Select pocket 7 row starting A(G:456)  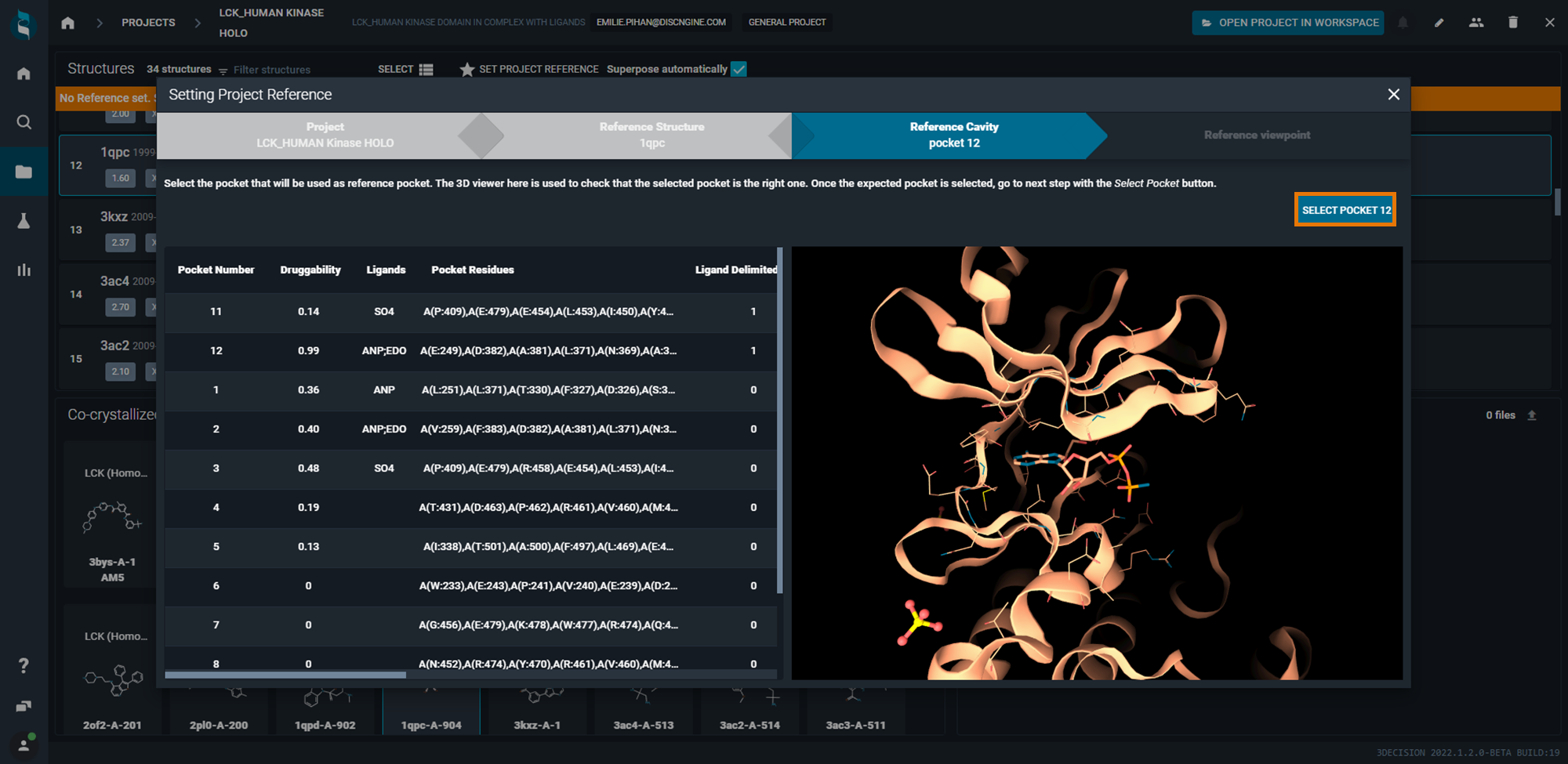[x=470, y=625]
